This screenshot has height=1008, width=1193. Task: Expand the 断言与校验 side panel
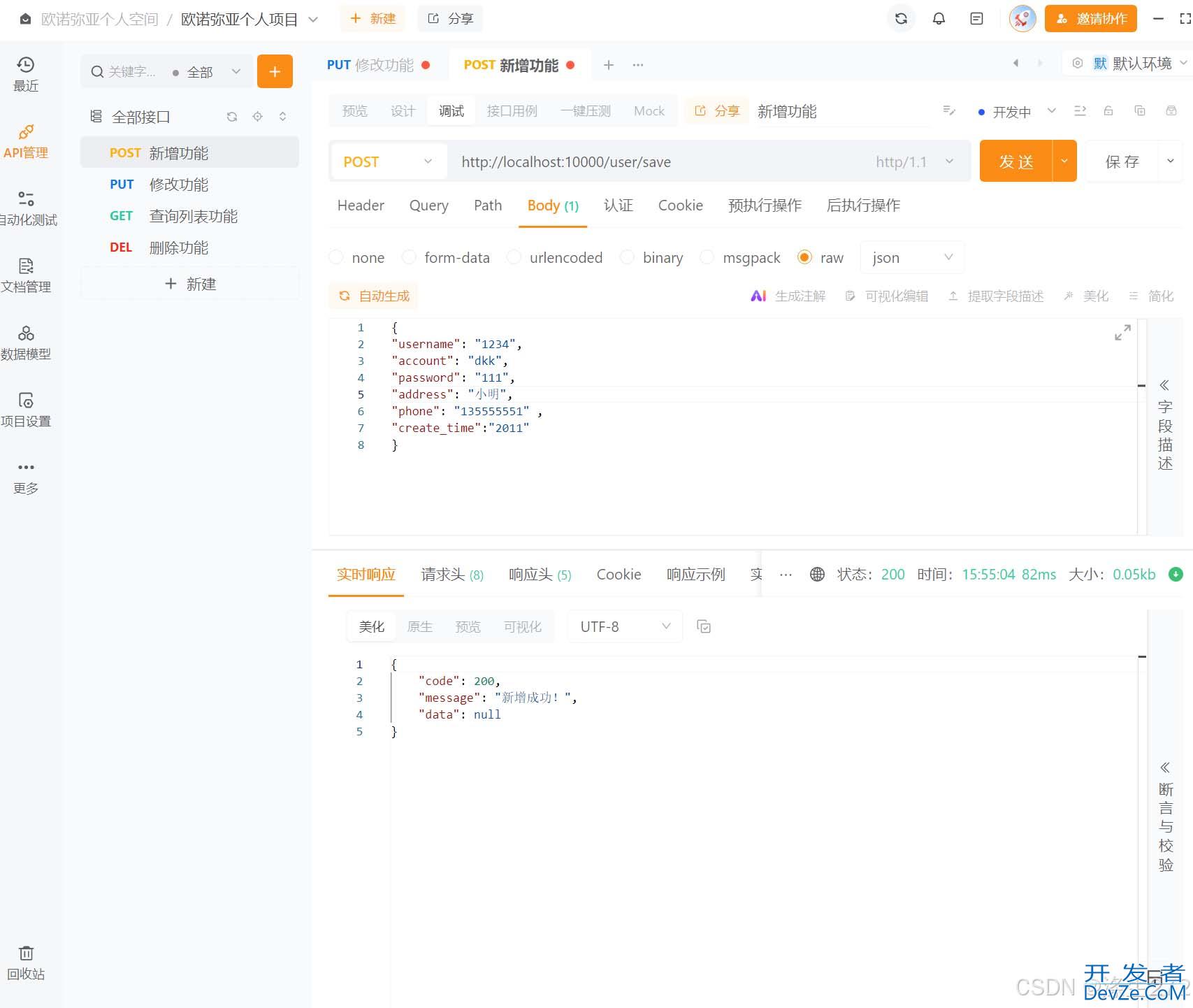[x=1165, y=818]
